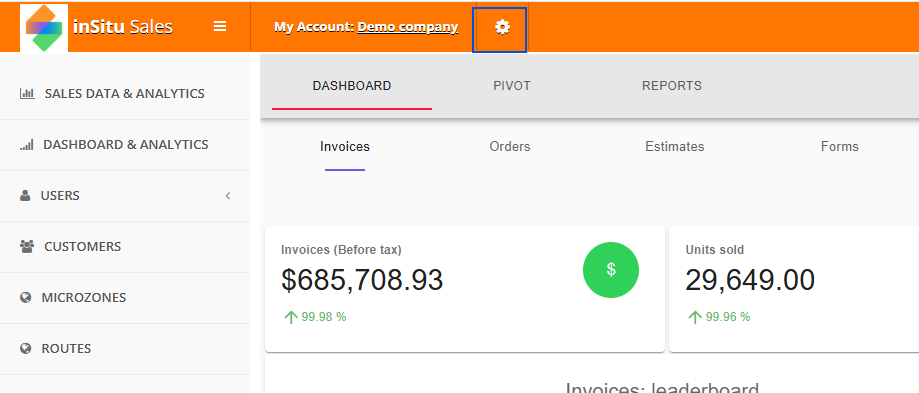Open the Estimates sub-tab
The height and width of the screenshot is (393, 919).
pyautogui.click(x=675, y=147)
